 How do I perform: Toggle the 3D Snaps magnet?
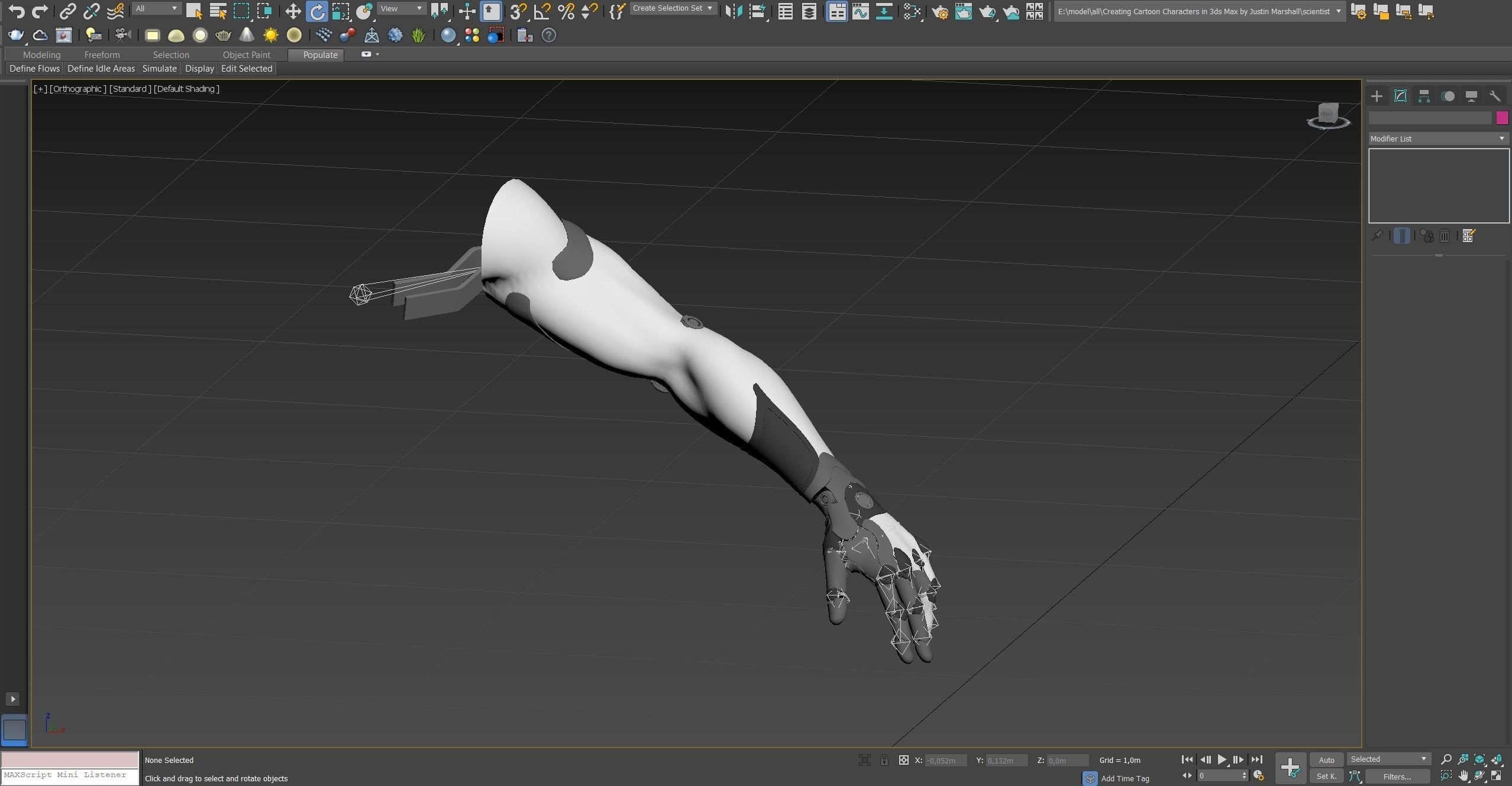[518, 11]
